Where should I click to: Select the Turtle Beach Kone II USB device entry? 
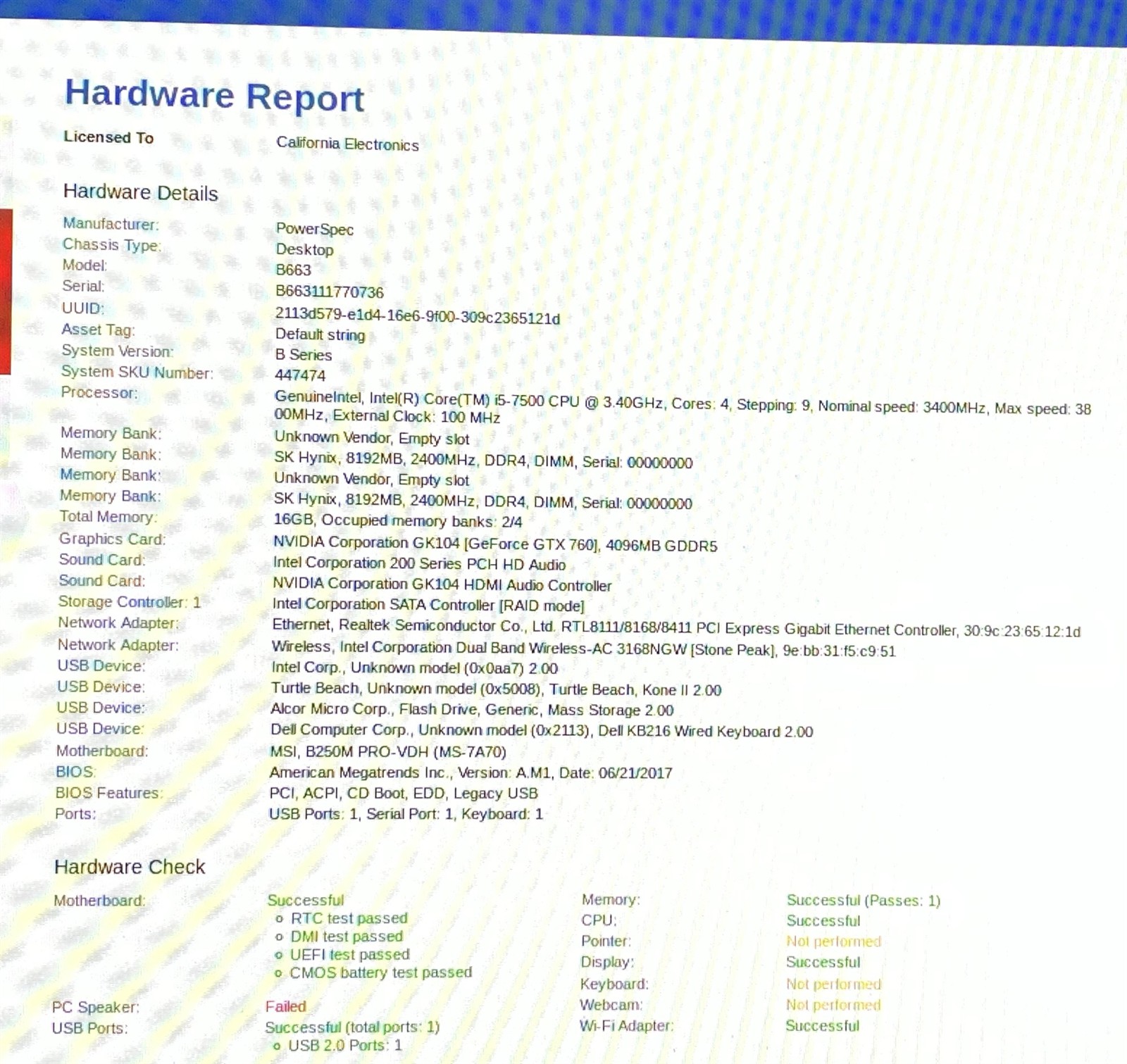496,689
